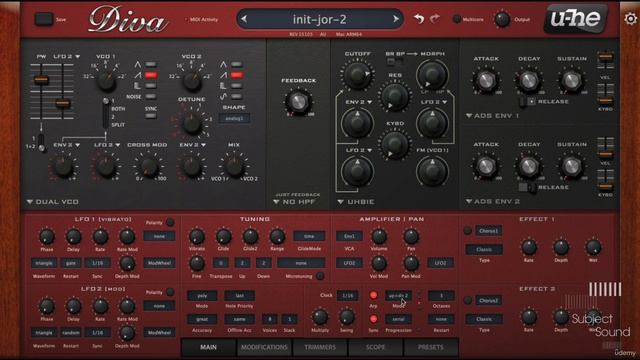640x360 pixels.
Task: Click the init-jor-2 preset name display
Action: pyautogui.click(x=320, y=19)
